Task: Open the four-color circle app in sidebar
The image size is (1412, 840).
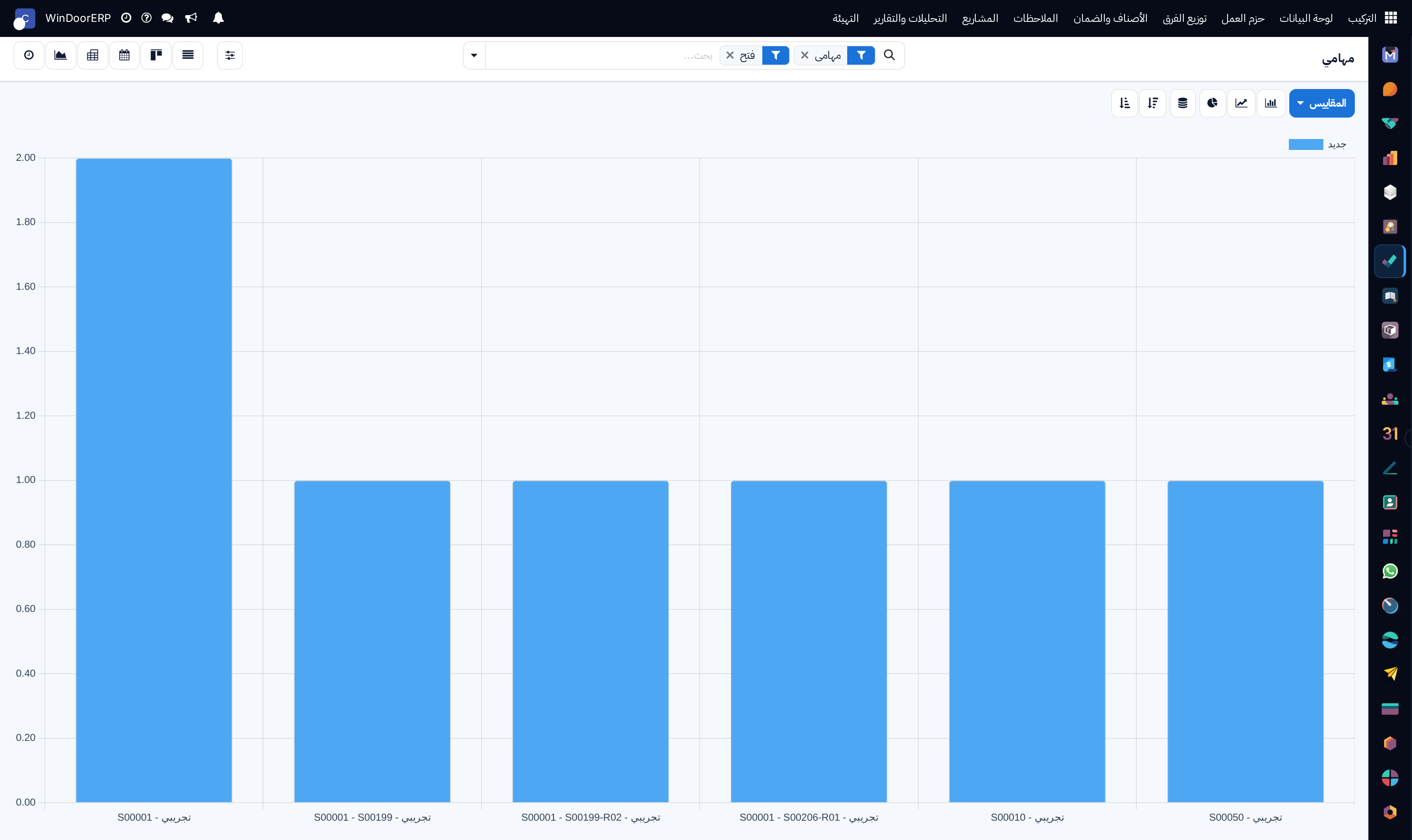Action: tap(1390, 778)
